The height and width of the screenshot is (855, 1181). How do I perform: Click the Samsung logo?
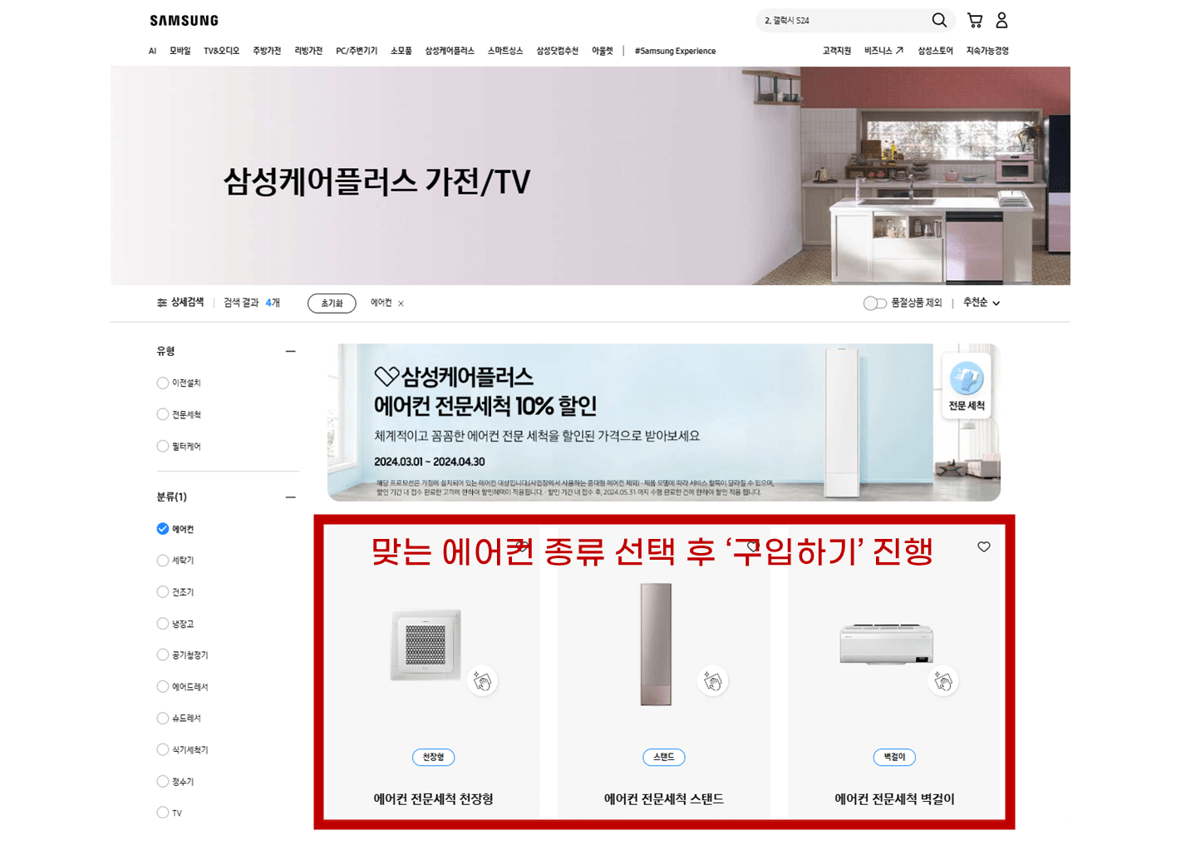pos(184,20)
